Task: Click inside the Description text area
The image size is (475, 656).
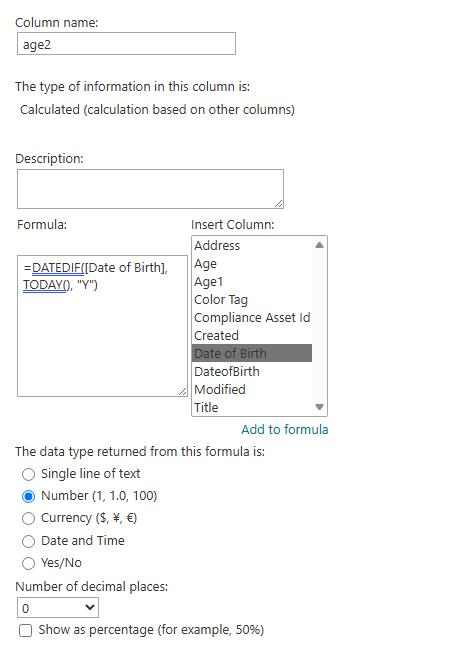Action: point(150,189)
